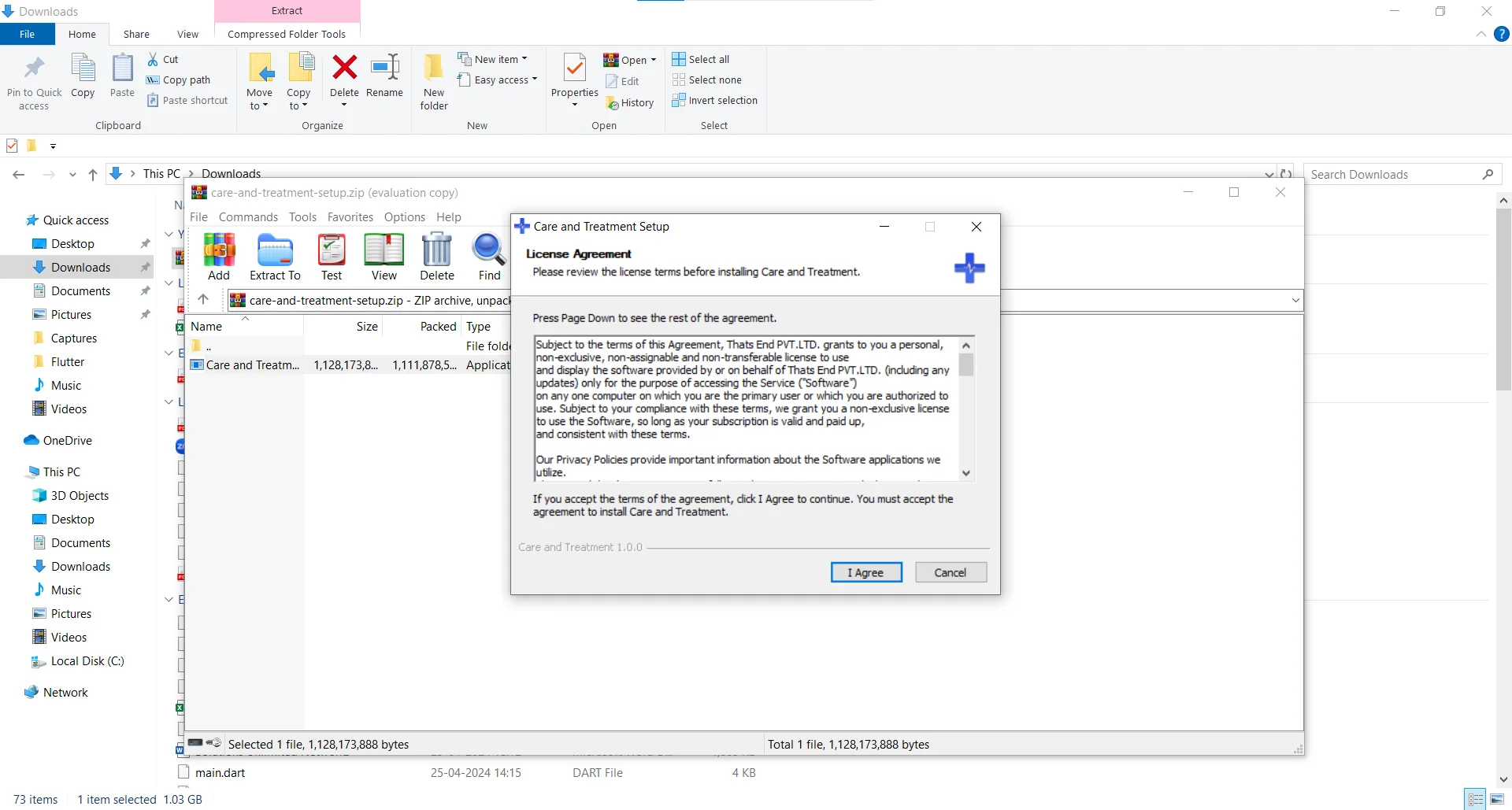Select OneDrive in navigation pane
1512x810 pixels.
pos(68,440)
